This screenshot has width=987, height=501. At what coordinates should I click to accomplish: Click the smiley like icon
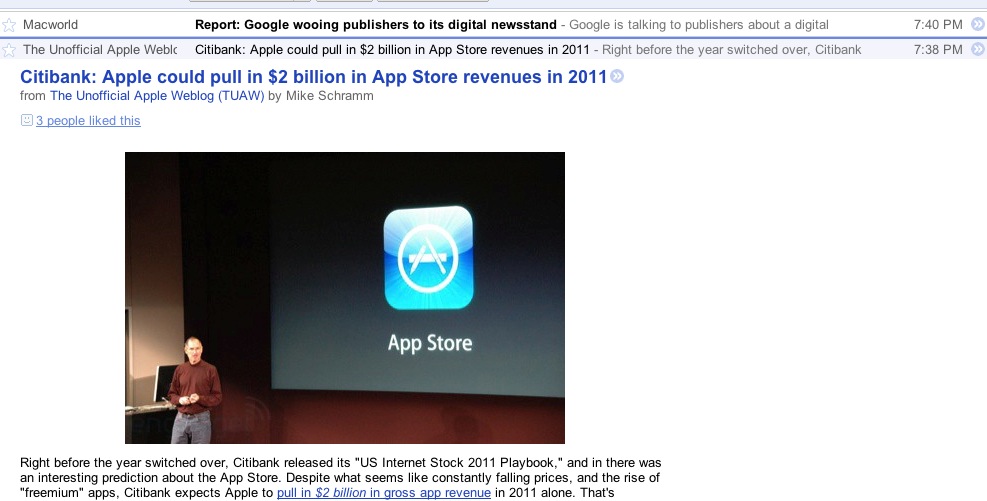(x=26, y=120)
